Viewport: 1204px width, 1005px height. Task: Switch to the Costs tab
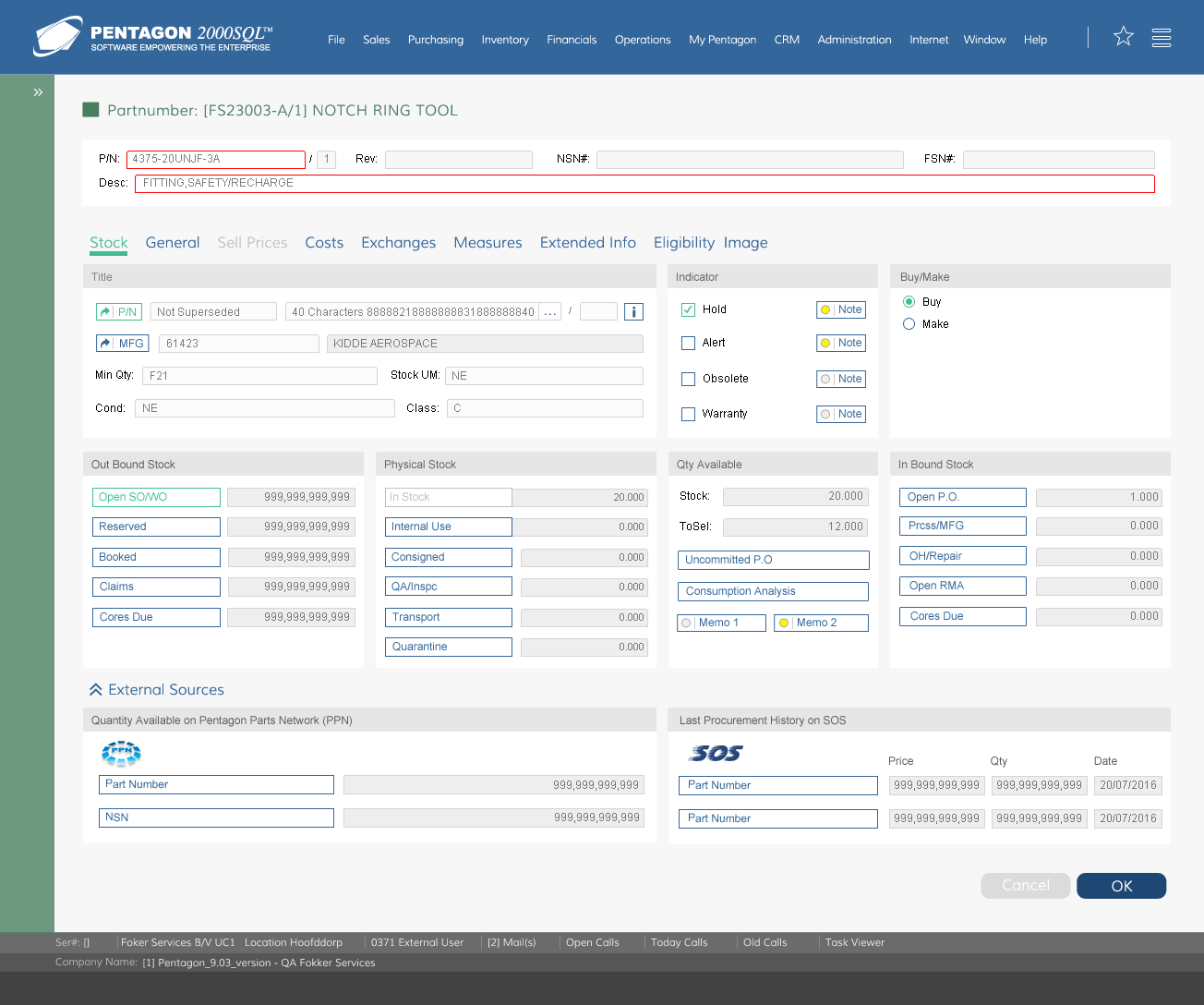click(x=324, y=243)
